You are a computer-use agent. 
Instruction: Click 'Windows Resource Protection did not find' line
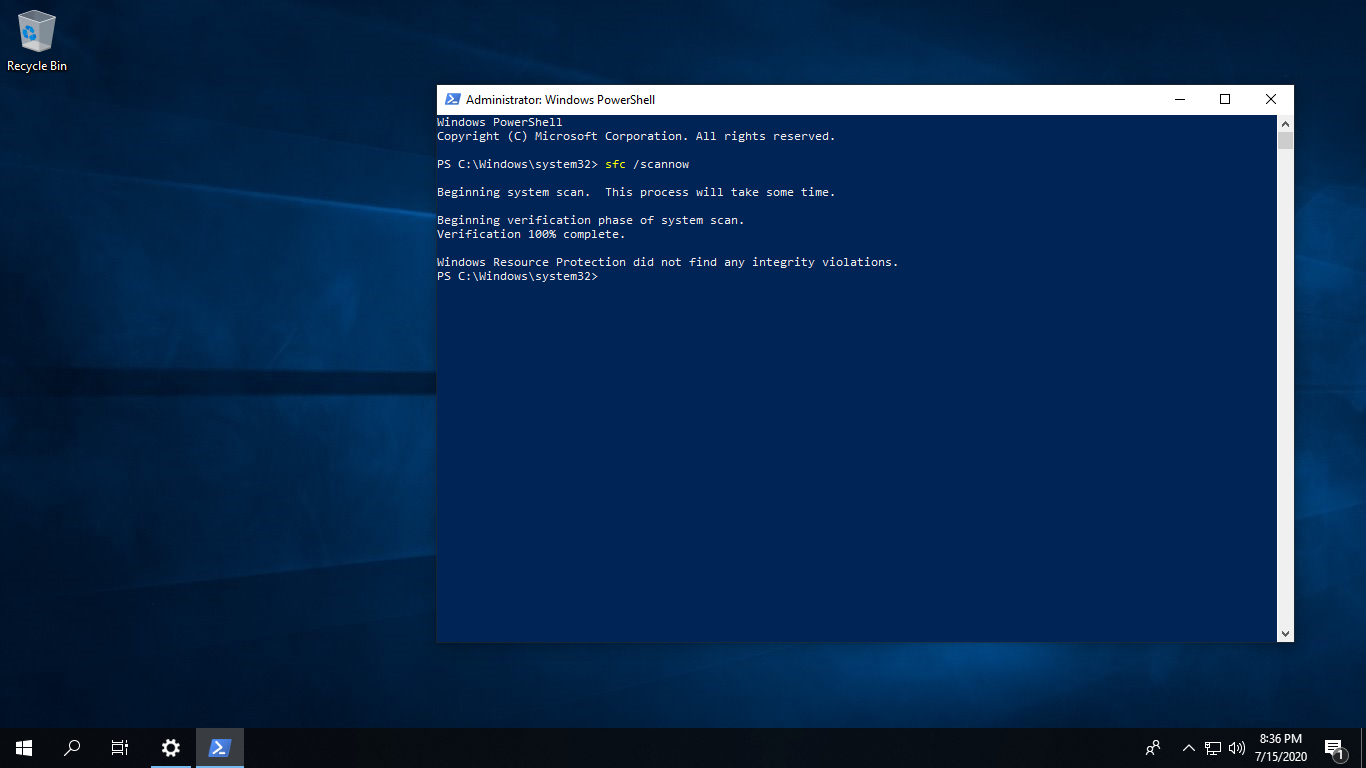(x=668, y=262)
